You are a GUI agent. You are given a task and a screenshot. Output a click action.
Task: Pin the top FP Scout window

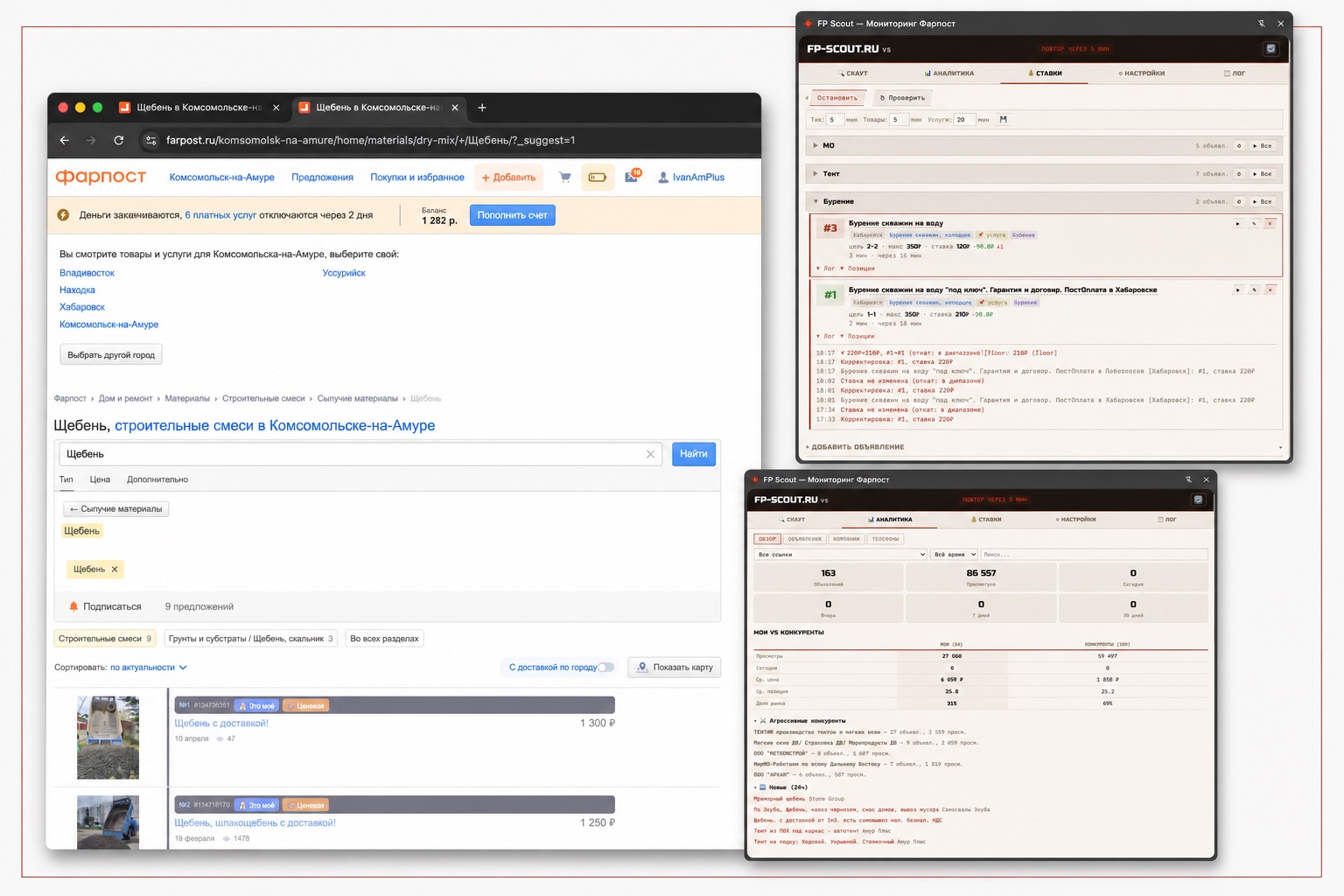1261,24
